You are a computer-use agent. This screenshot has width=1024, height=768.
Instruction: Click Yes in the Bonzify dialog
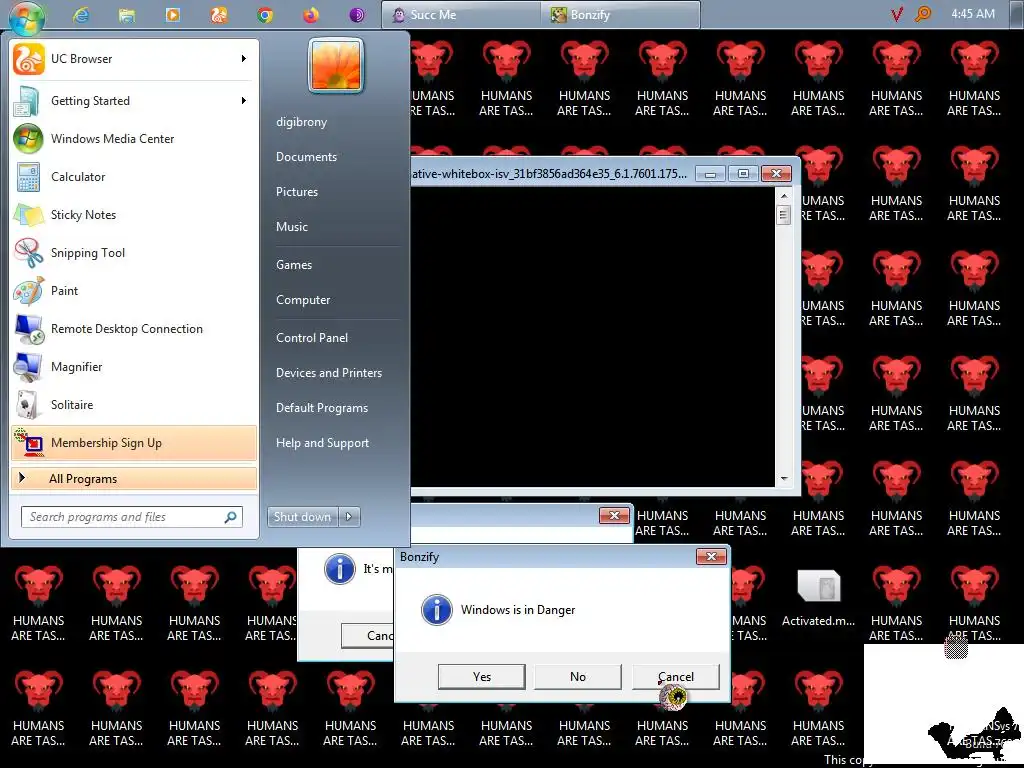[x=482, y=677]
